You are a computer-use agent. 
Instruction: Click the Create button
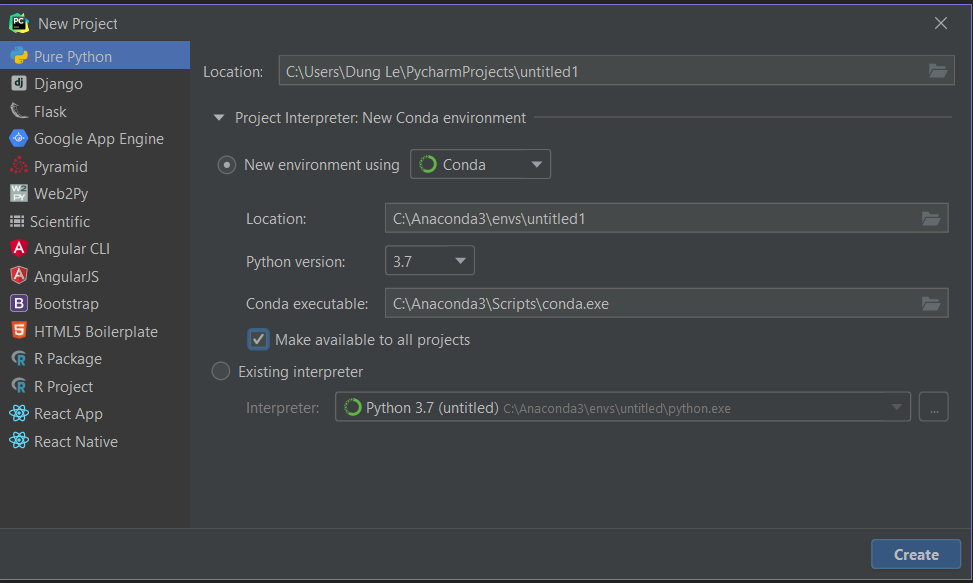(x=915, y=555)
